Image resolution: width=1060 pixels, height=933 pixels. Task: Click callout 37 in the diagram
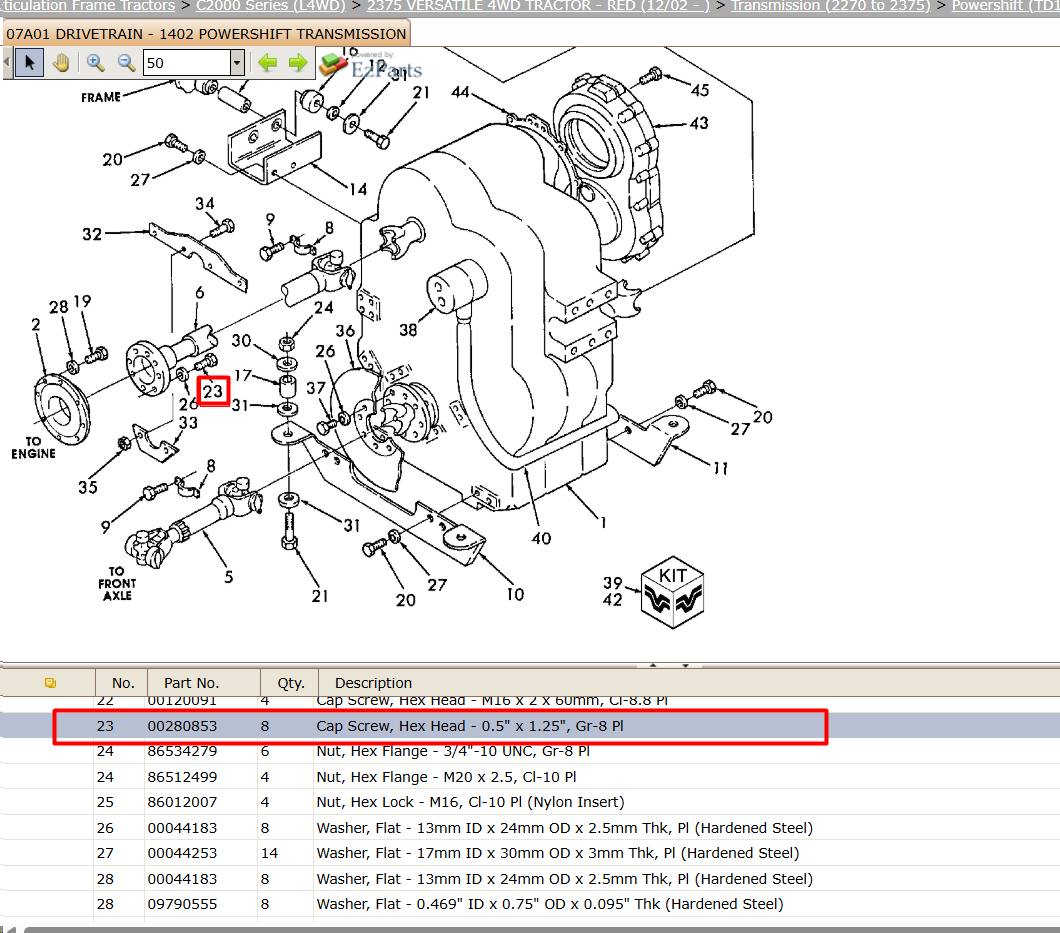[x=316, y=388]
